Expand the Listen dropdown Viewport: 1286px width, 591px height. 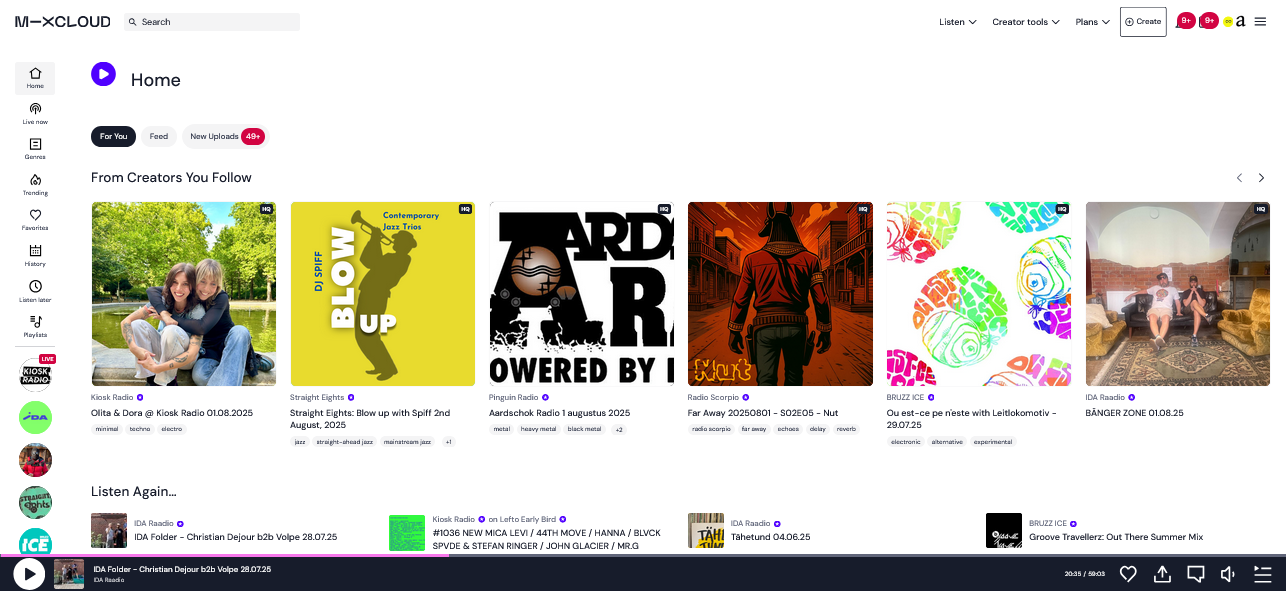(x=958, y=22)
